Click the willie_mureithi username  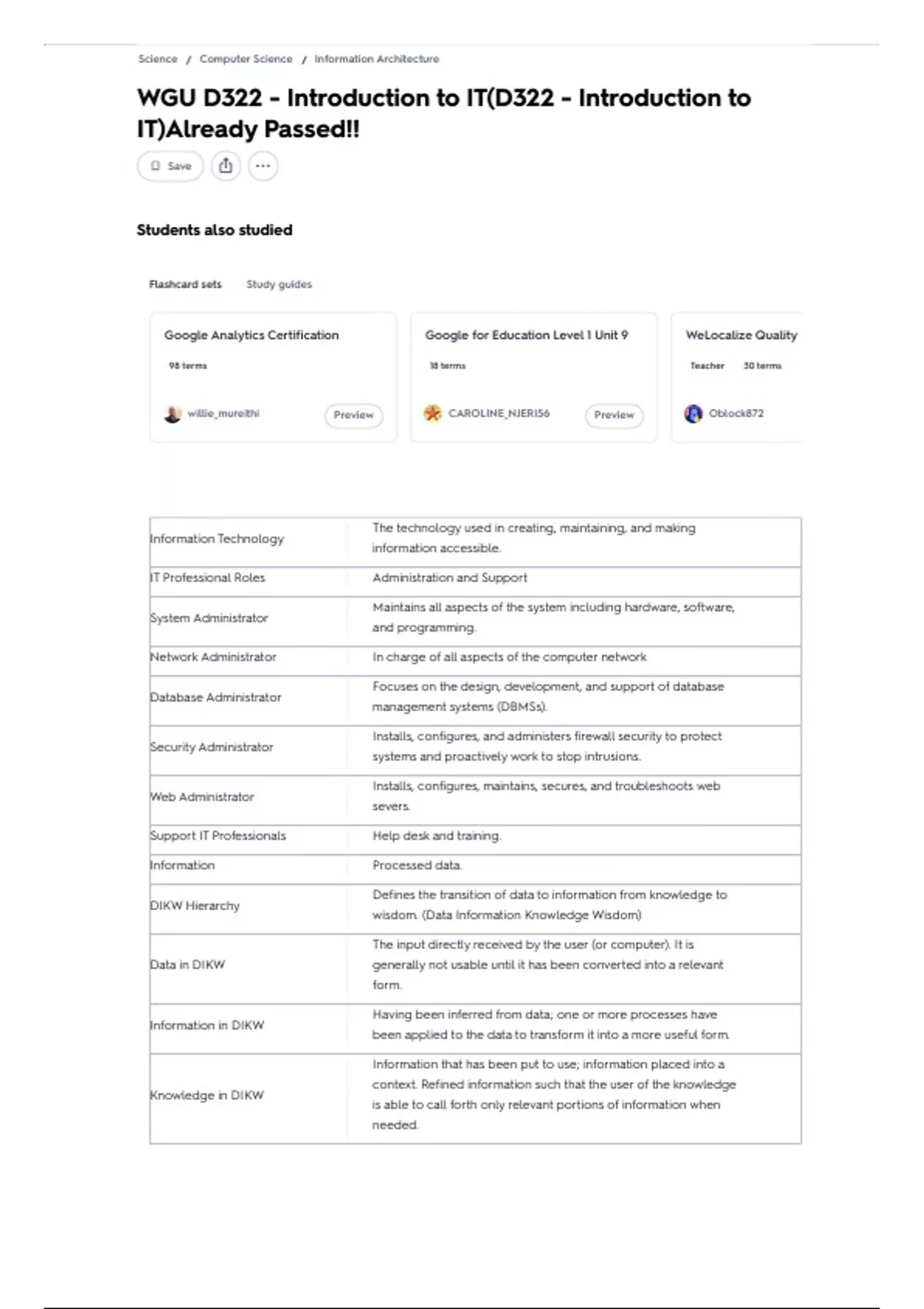[223, 413]
